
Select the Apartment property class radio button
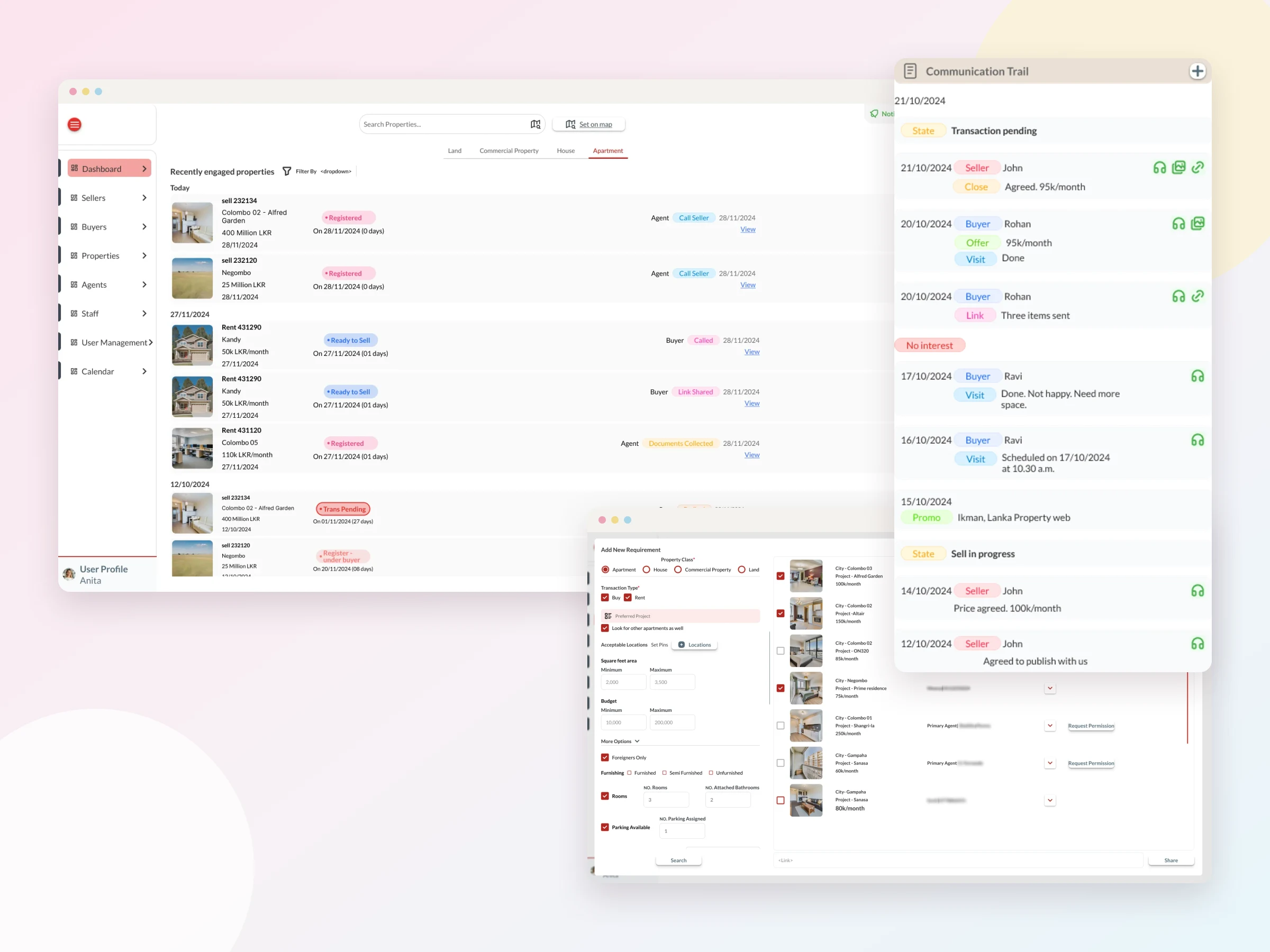tap(605, 569)
